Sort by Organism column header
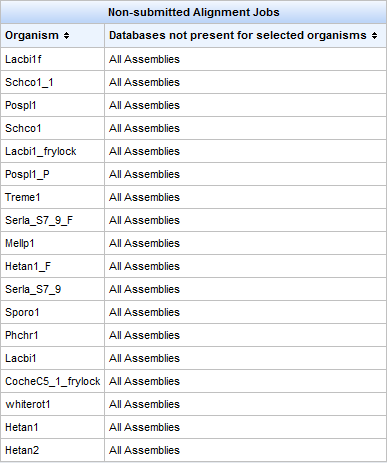 (32, 35)
